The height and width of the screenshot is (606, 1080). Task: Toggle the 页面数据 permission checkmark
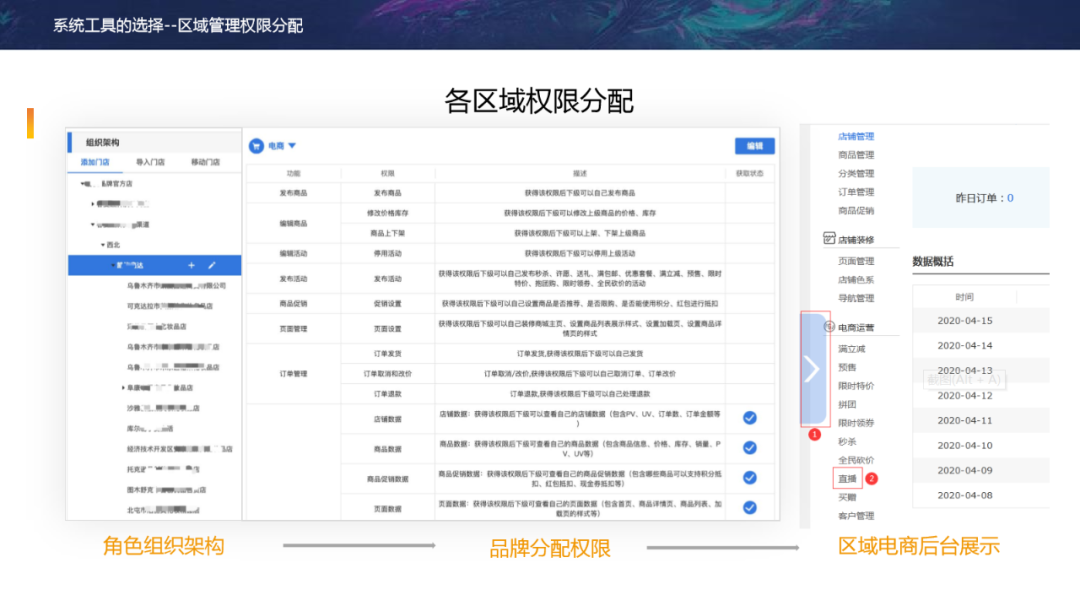click(749, 508)
